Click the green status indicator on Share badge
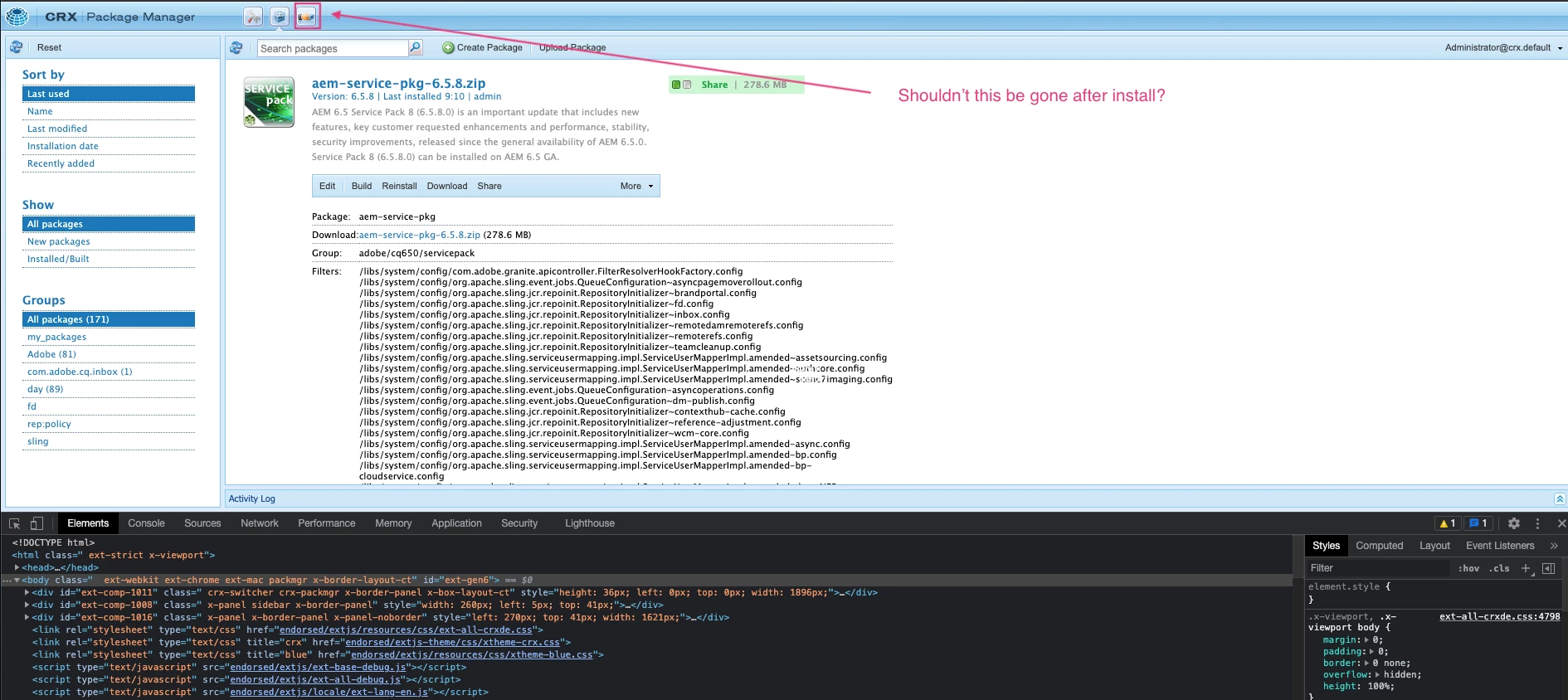 point(676,85)
